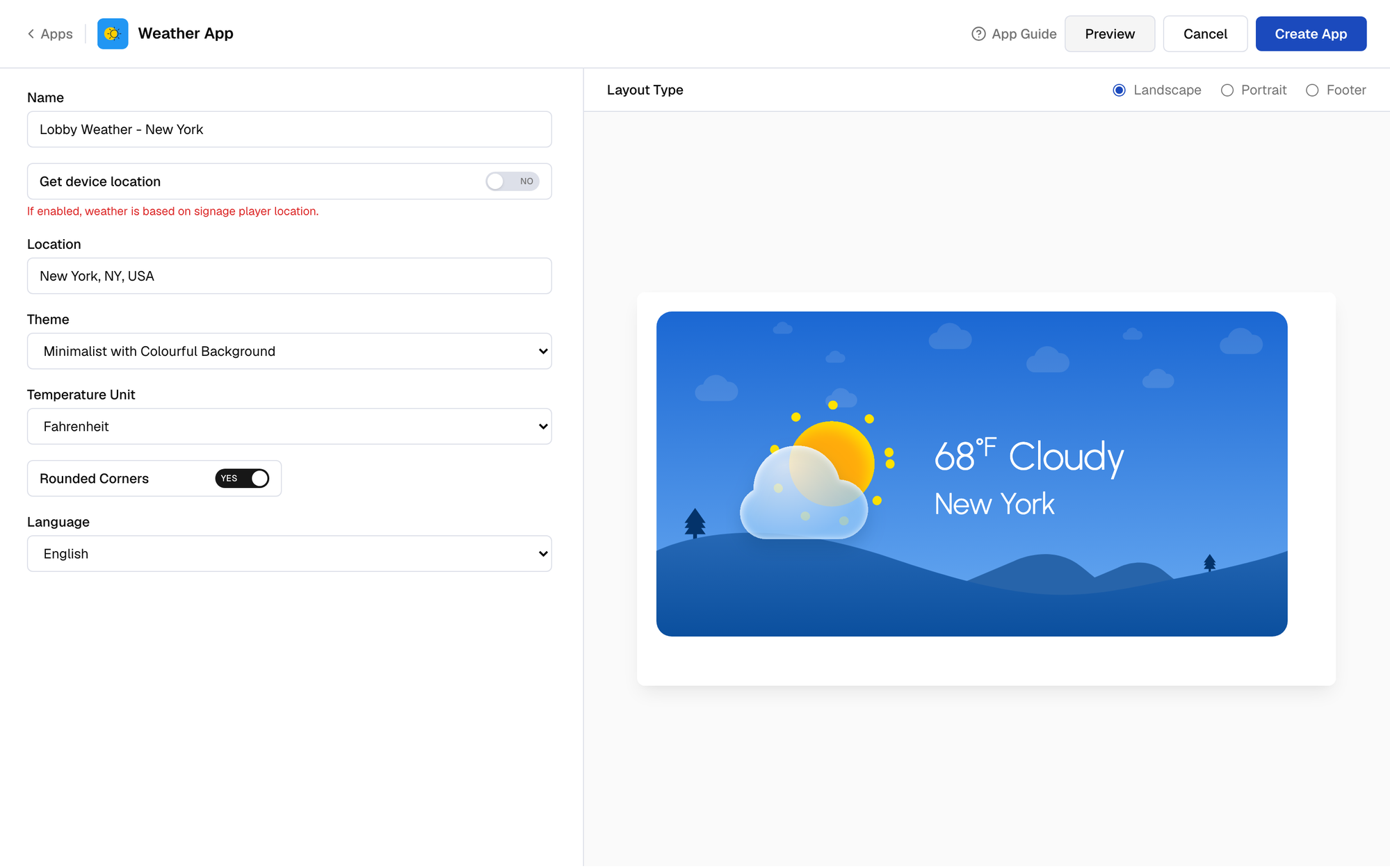Select the Portrait layout radio button

pyautogui.click(x=1227, y=90)
